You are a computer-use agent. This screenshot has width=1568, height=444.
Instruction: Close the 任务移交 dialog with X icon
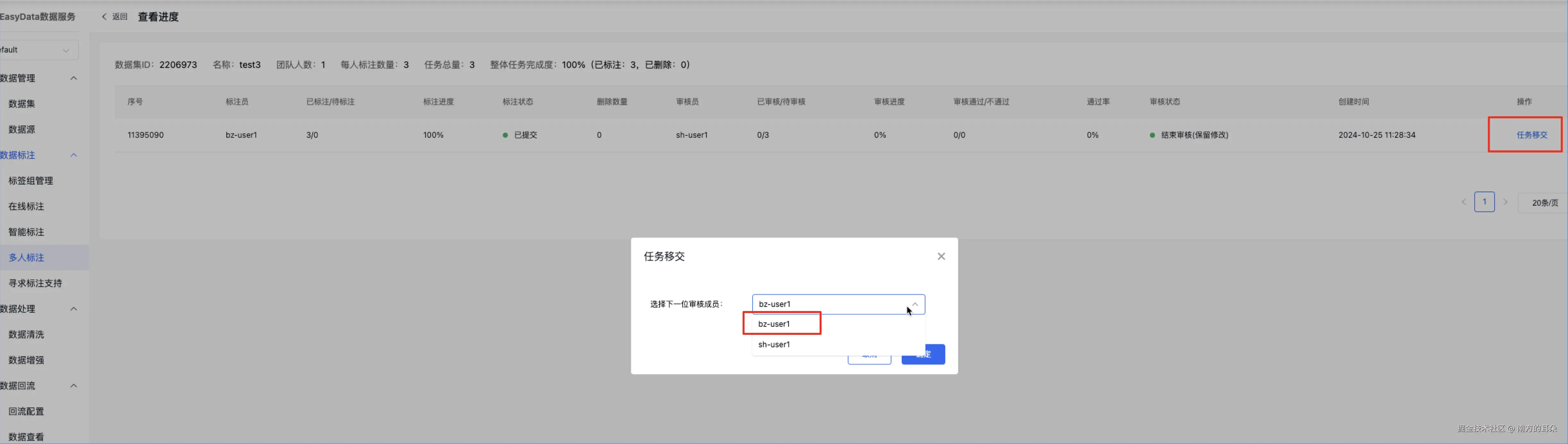[x=941, y=256]
